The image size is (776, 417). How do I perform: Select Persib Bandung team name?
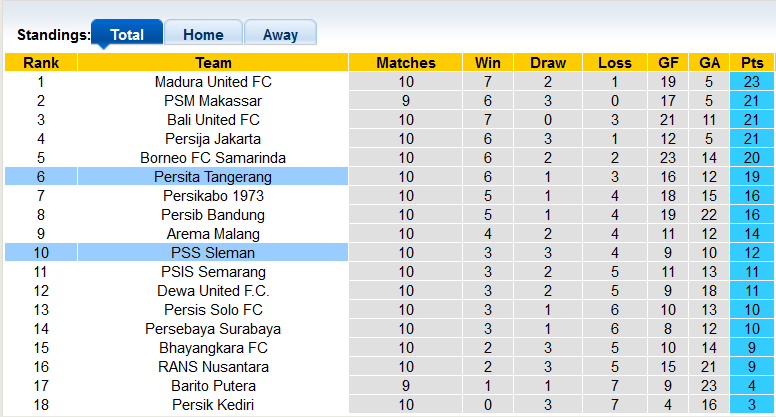pos(213,215)
